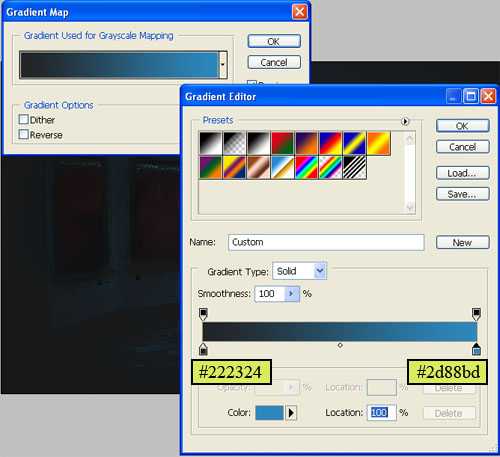Screen dimensions: 500x457
Task: Select the left opacity stop above the gradient
Action: (203, 314)
